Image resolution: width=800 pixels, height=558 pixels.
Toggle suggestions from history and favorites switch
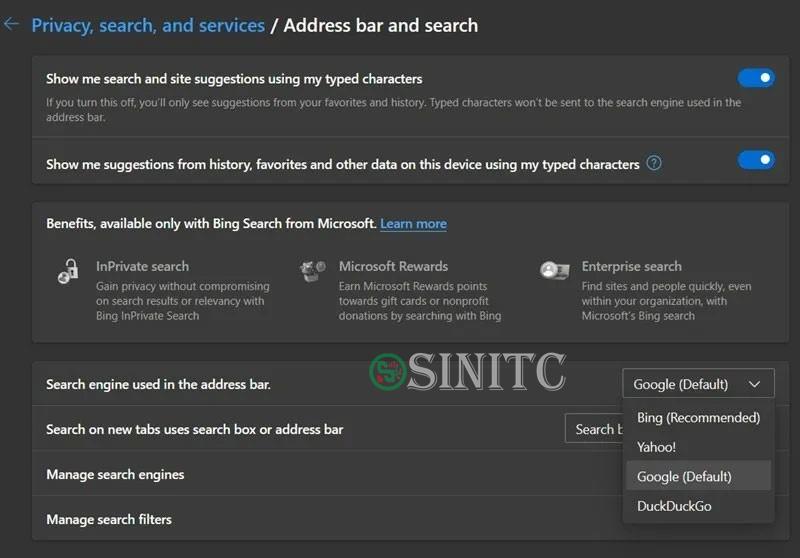756,160
